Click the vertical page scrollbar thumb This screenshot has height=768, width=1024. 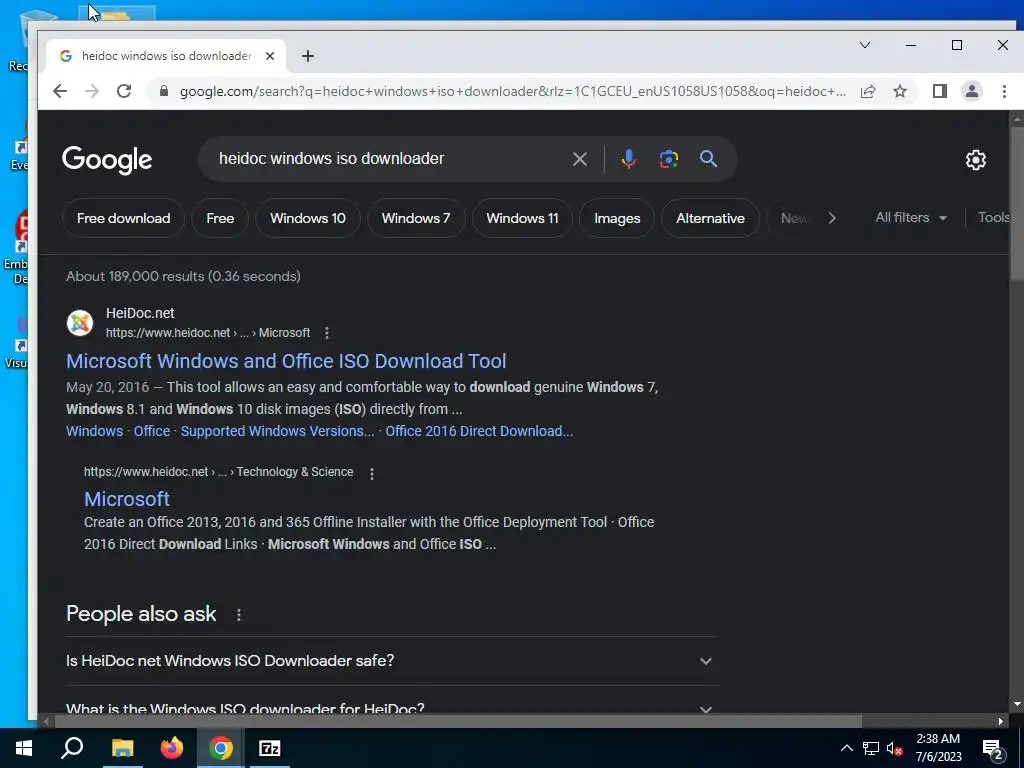pyautogui.click(x=1016, y=204)
